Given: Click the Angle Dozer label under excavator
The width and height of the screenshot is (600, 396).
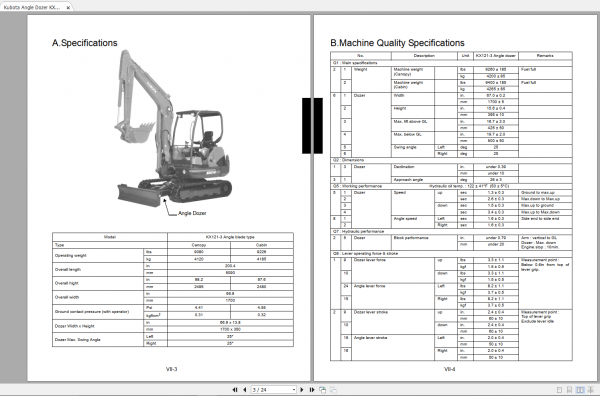Looking at the screenshot, I should click(192, 213).
